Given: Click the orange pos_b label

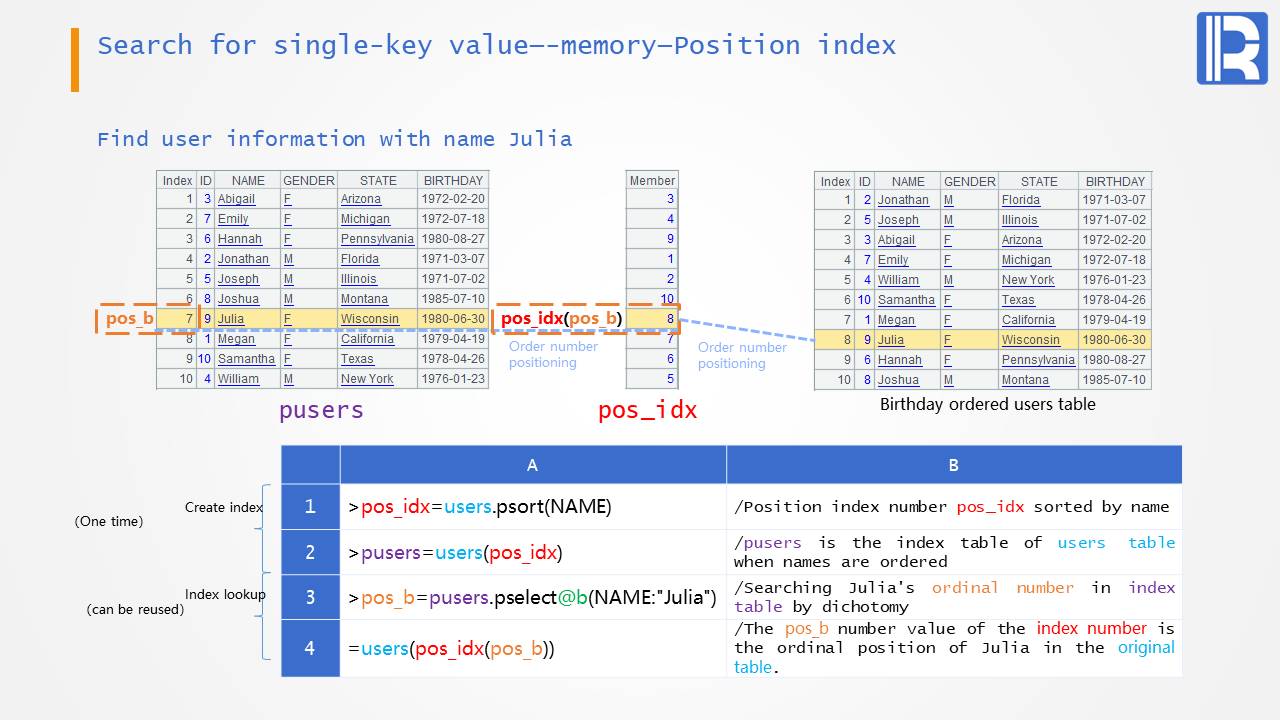Looking at the screenshot, I should (130, 319).
